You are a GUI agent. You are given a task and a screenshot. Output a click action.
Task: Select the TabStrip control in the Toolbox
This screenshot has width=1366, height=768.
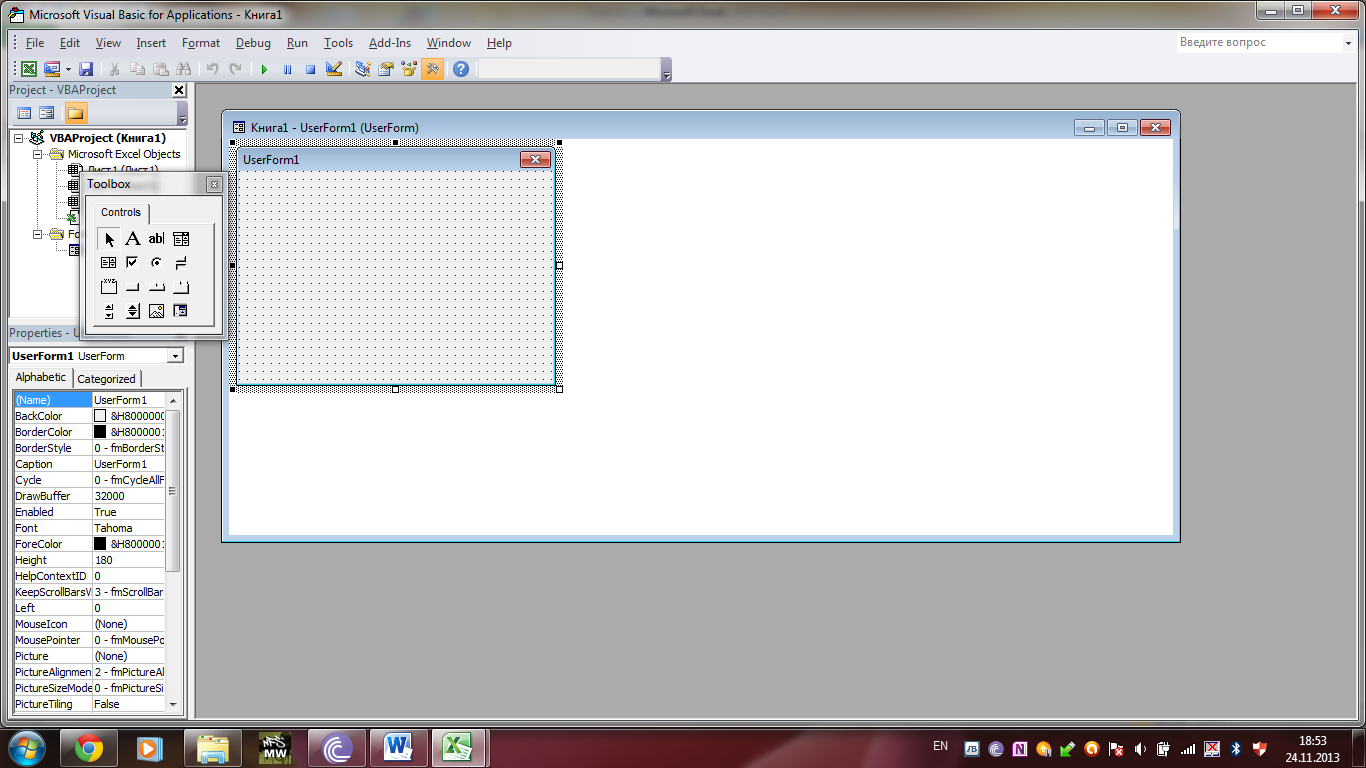pos(156,287)
